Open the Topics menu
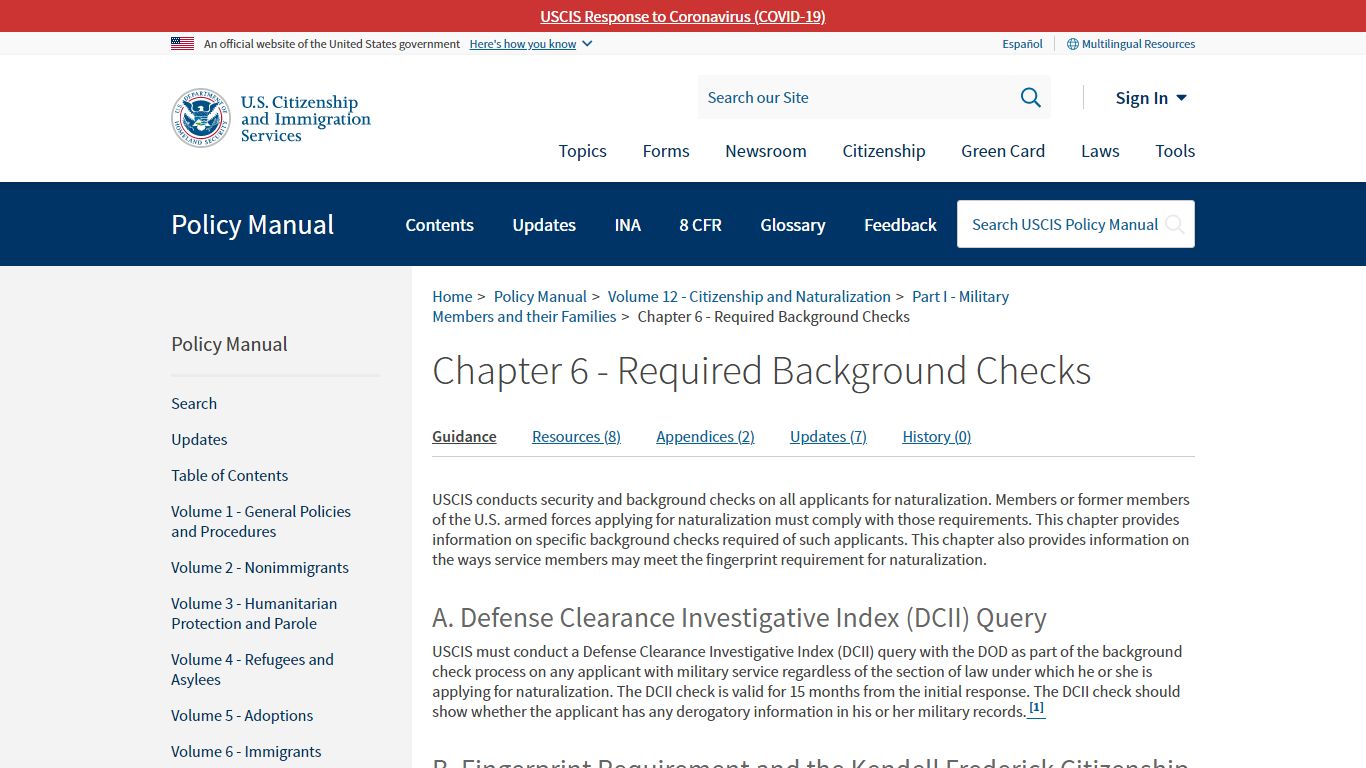The height and width of the screenshot is (768, 1366). click(582, 151)
